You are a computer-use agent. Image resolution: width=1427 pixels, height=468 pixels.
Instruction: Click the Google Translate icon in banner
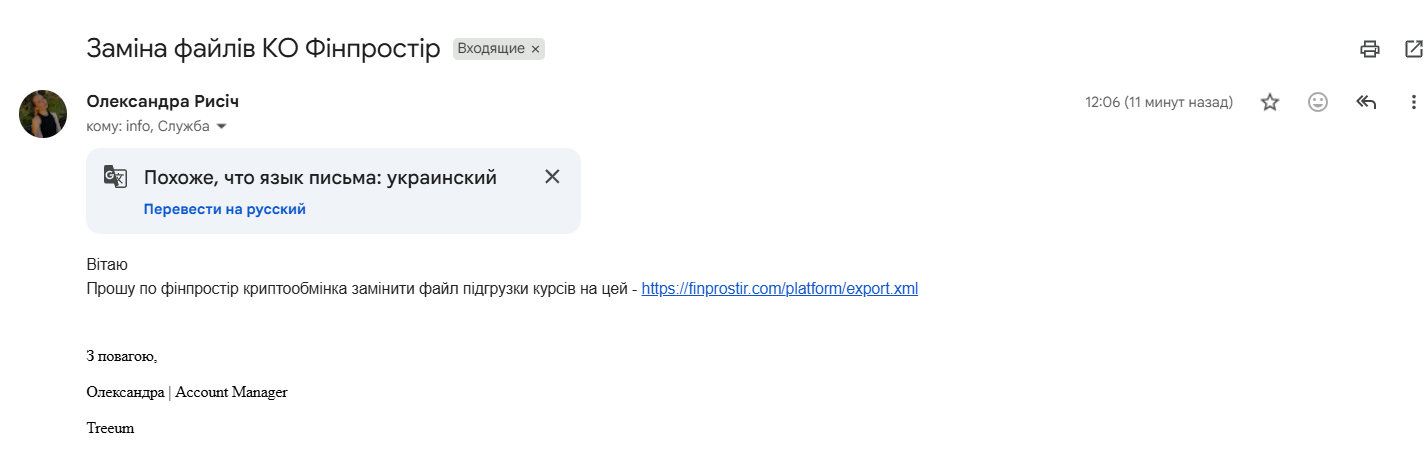tap(116, 177)
